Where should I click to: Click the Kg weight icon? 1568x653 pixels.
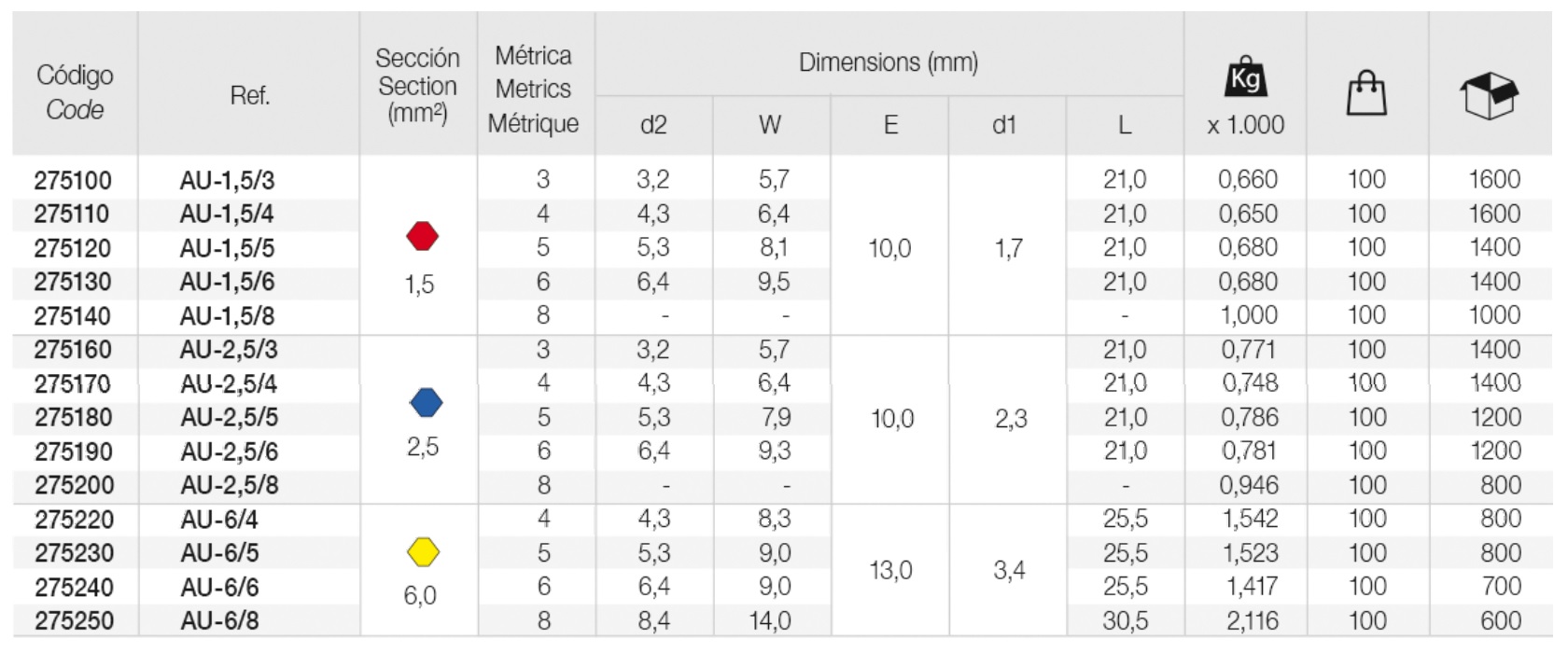pyautogui.click(x=1245, y=78)
